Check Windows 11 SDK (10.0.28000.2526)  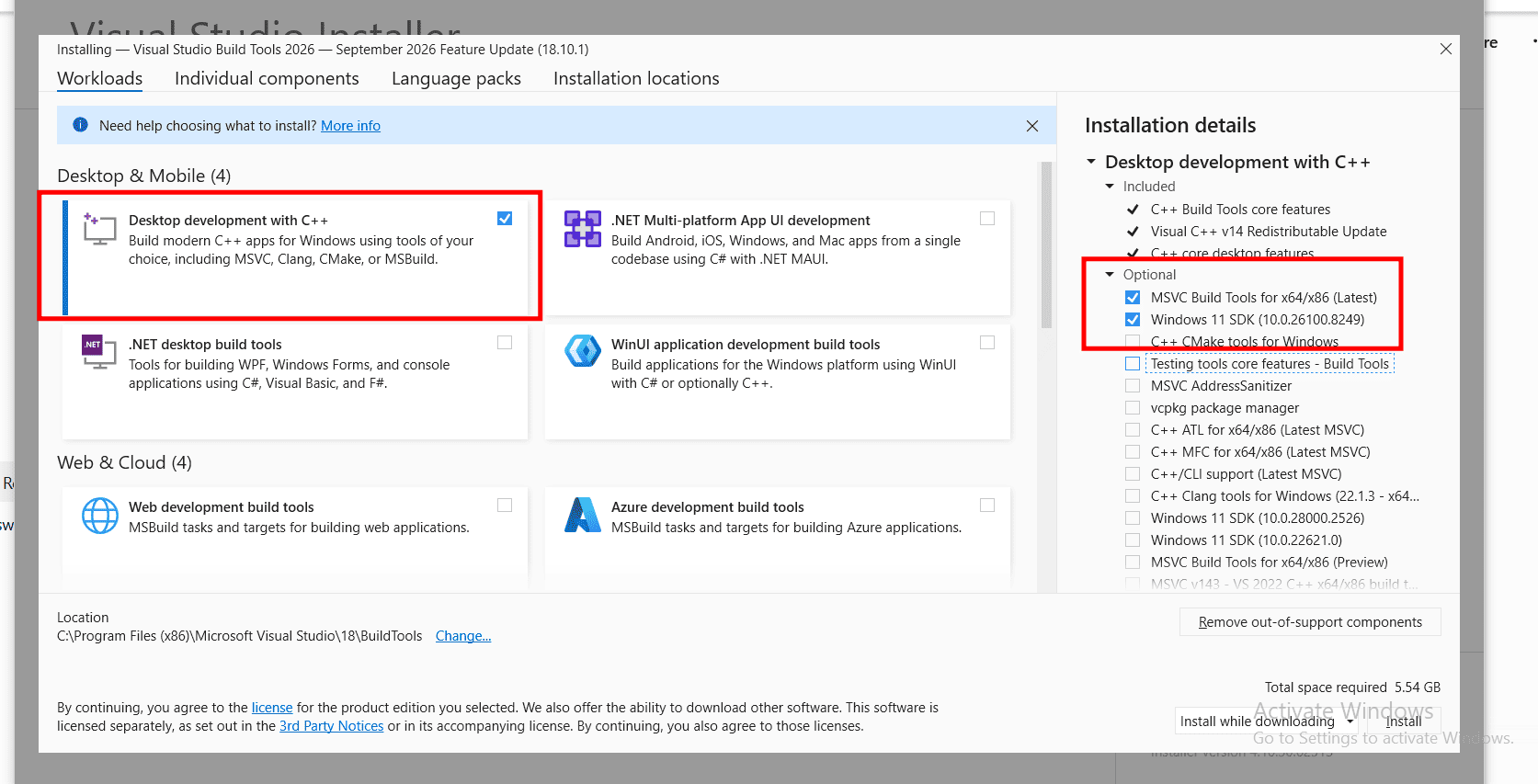(x=1133, y=518)
